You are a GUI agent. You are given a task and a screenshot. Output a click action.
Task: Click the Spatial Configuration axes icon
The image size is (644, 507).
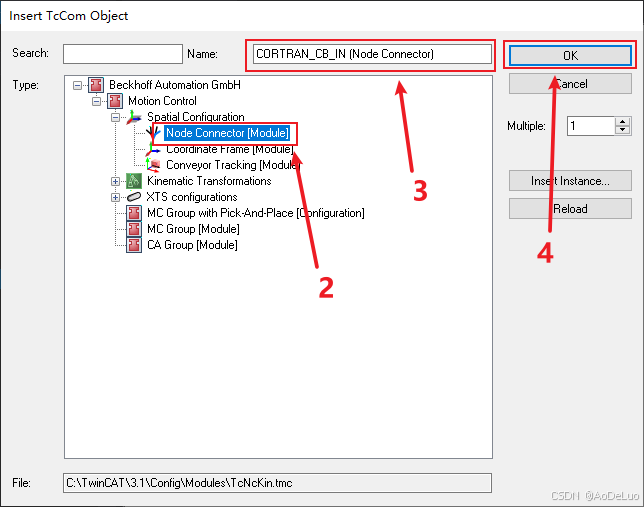[134, 117]
